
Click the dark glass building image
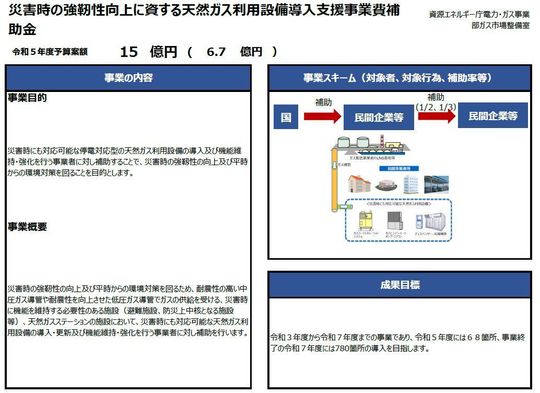pos(436,184)
